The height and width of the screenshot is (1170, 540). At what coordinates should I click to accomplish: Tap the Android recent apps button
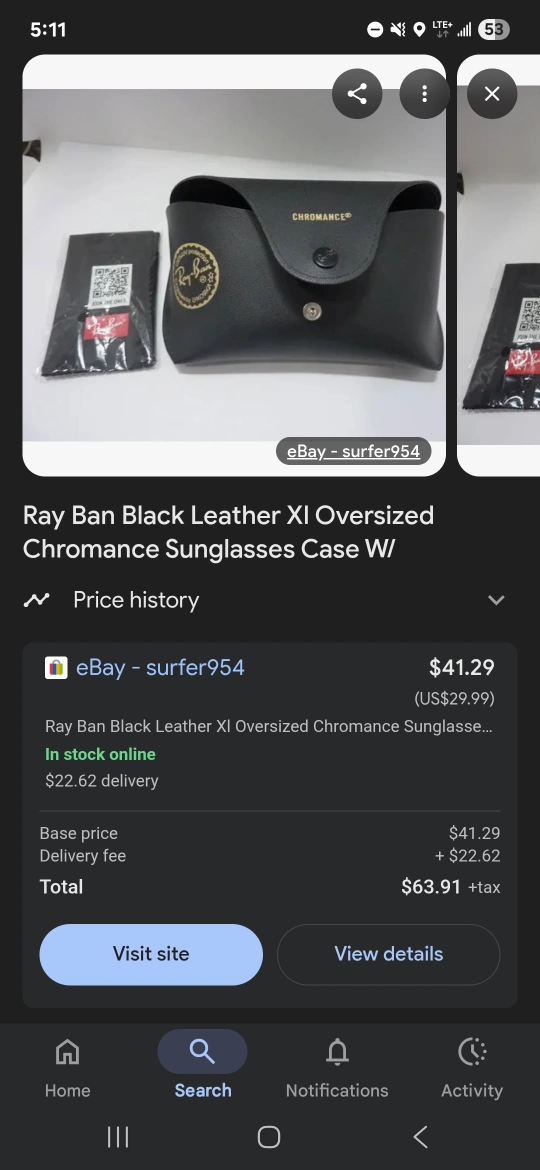(118, 1137)
